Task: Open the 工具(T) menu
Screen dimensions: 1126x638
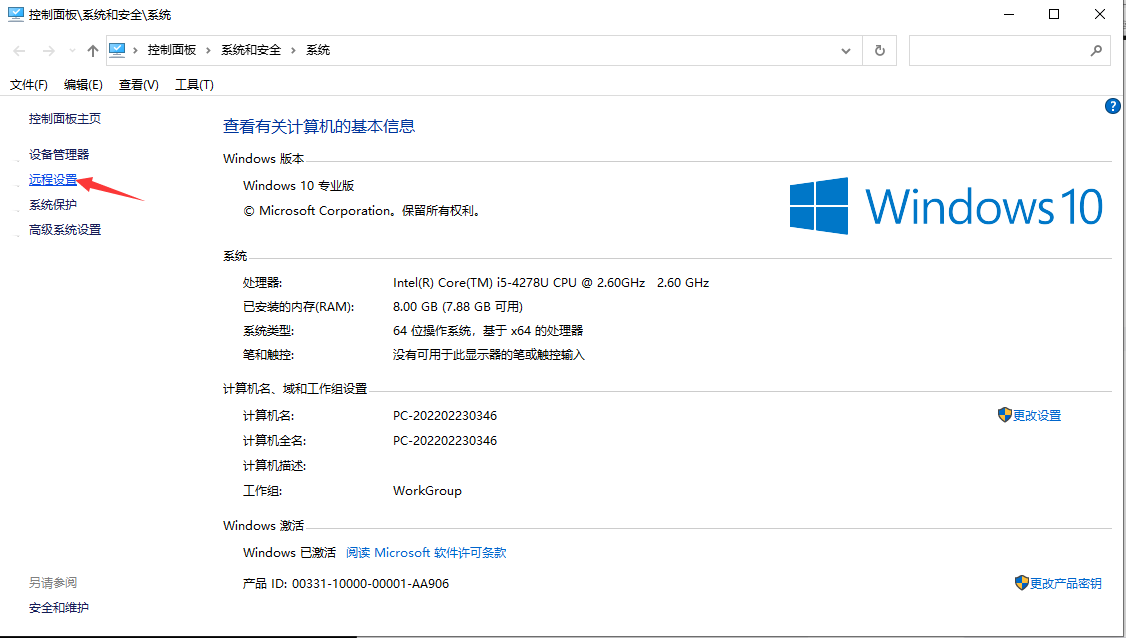Action: tap(195, 85)
